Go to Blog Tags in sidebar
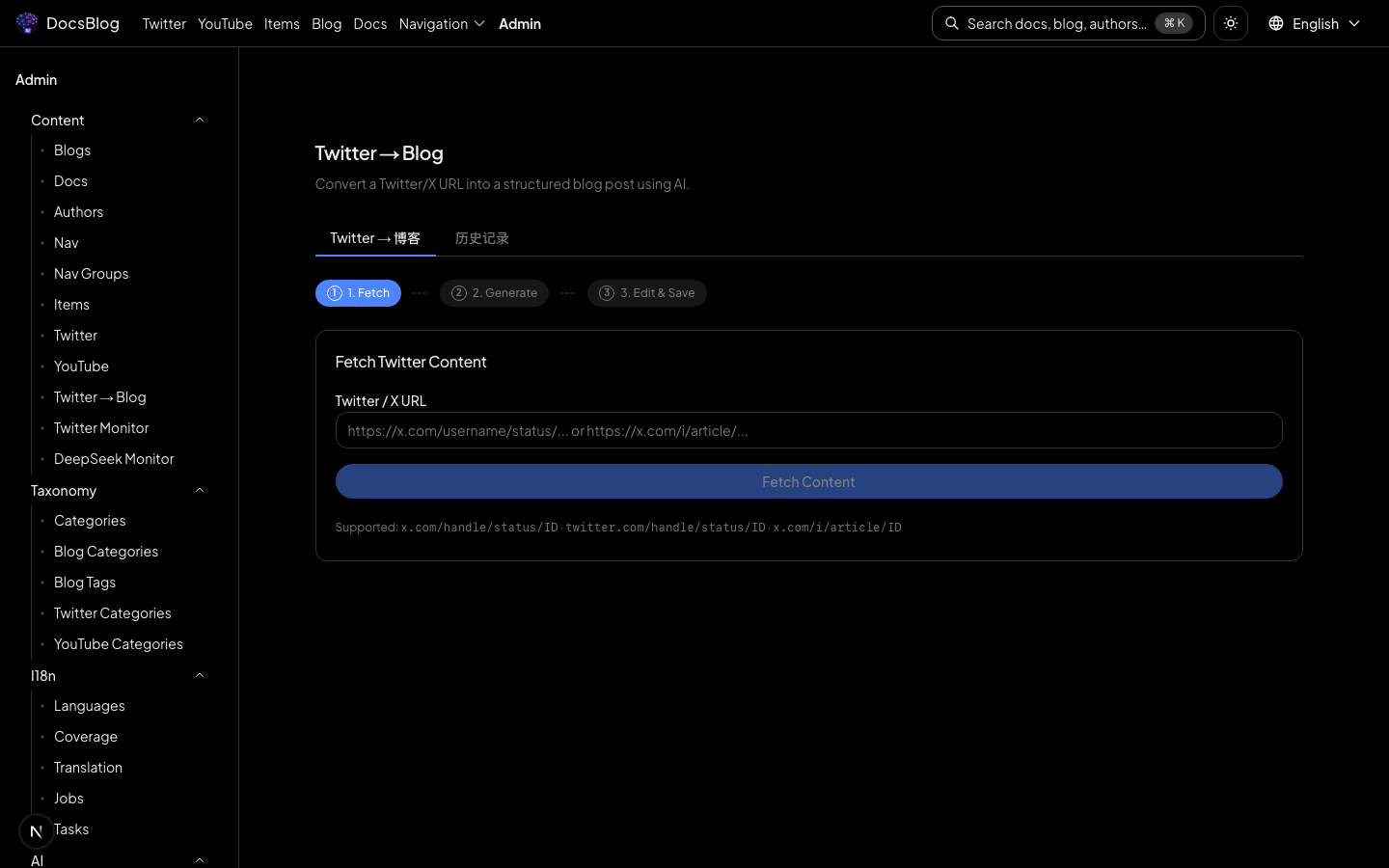The width and height of the screenshot is (1389, 868). click(85, 583)
